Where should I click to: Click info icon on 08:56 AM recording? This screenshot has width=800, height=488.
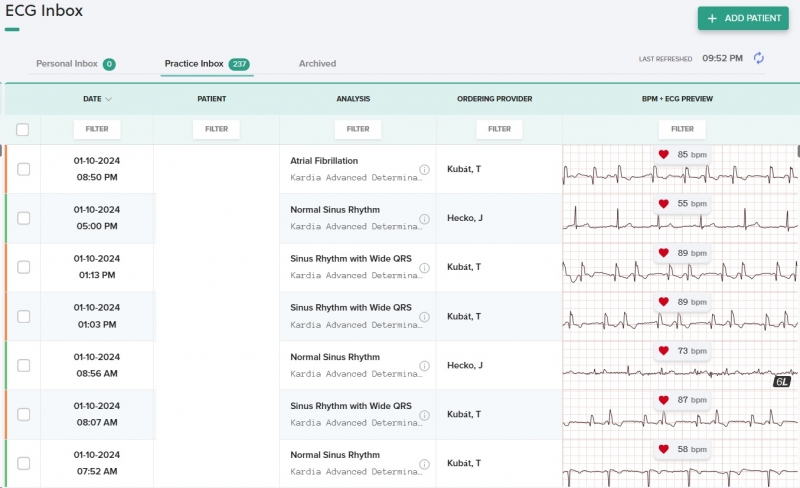pyautogui.click(x=424, y=366)
